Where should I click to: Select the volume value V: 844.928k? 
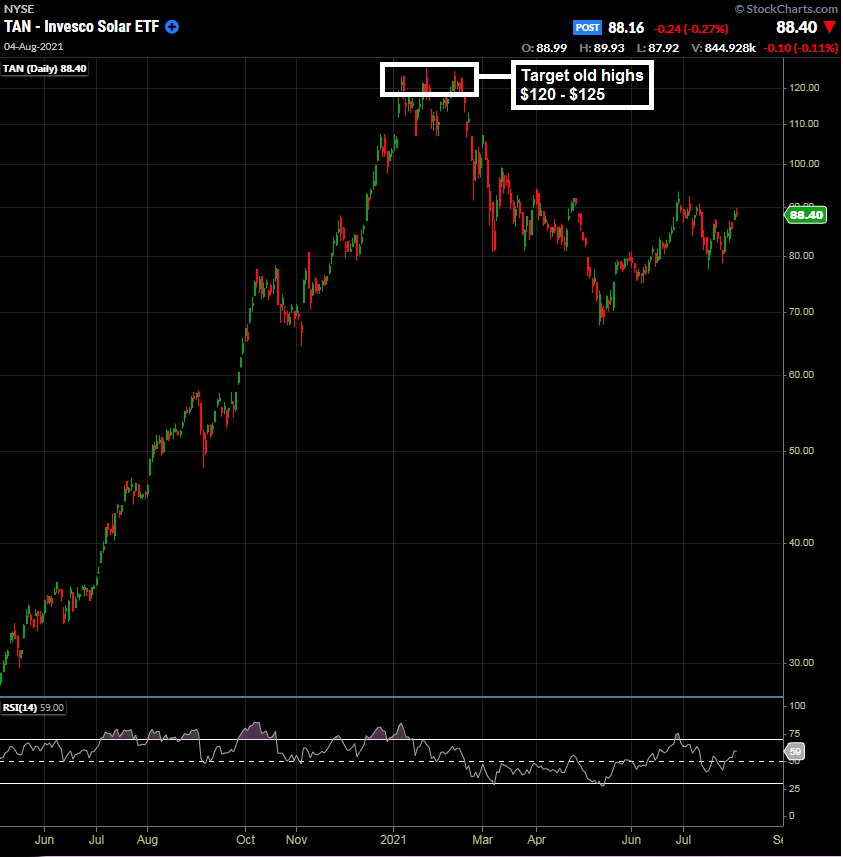(x=723, y=48)
